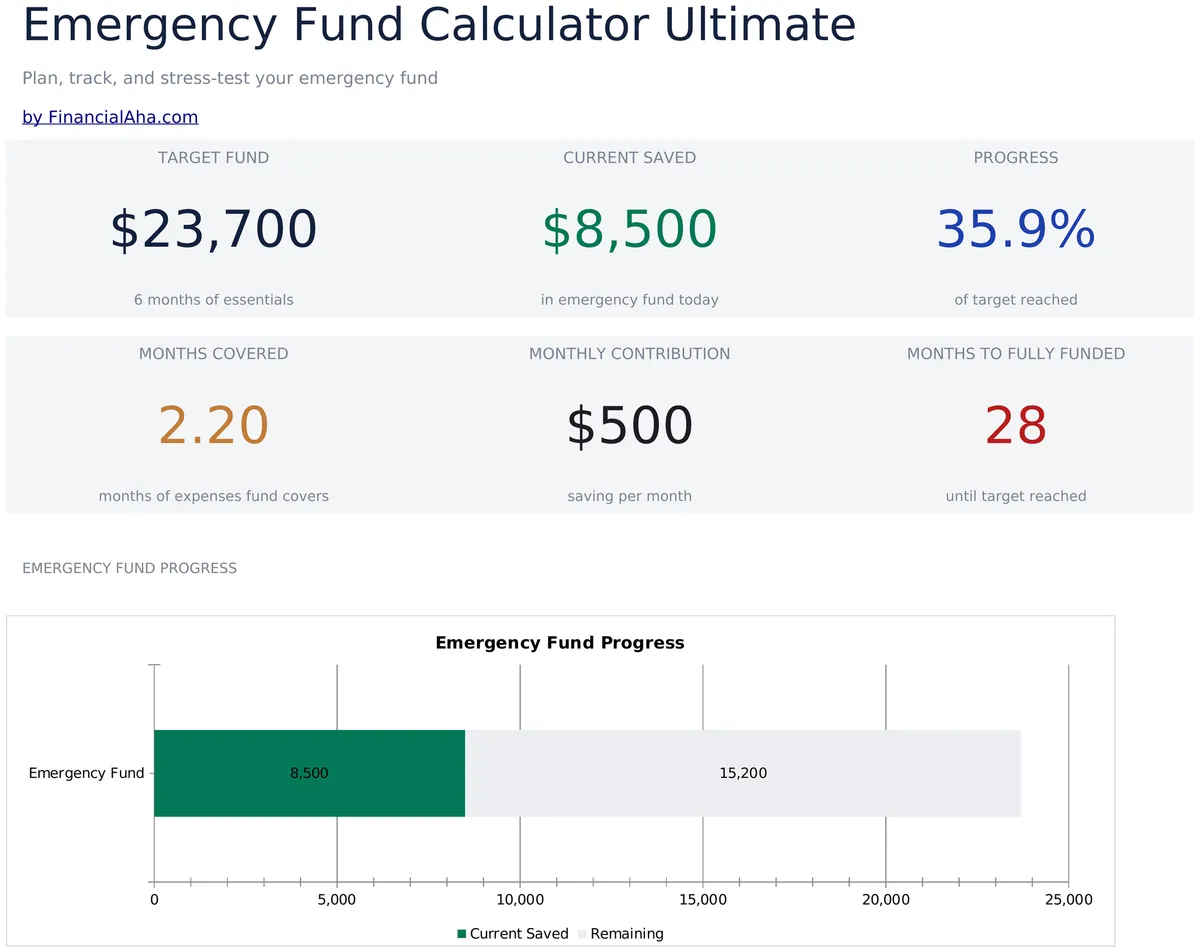
Task: Click the TARGET FUND card label
Action: 213,158
